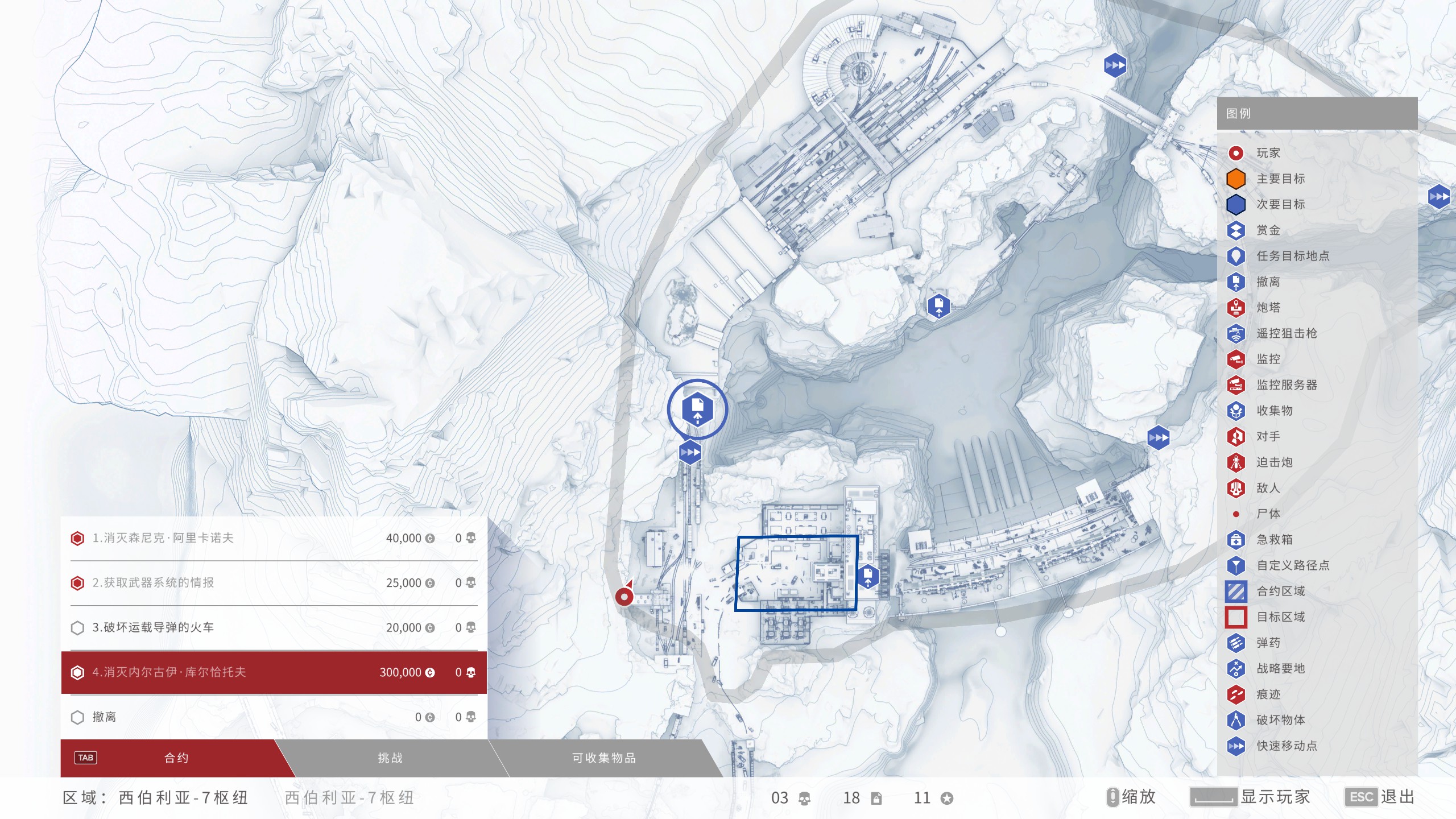
Task: Select the circled exfil marker on the map
Action: [697, 409]
